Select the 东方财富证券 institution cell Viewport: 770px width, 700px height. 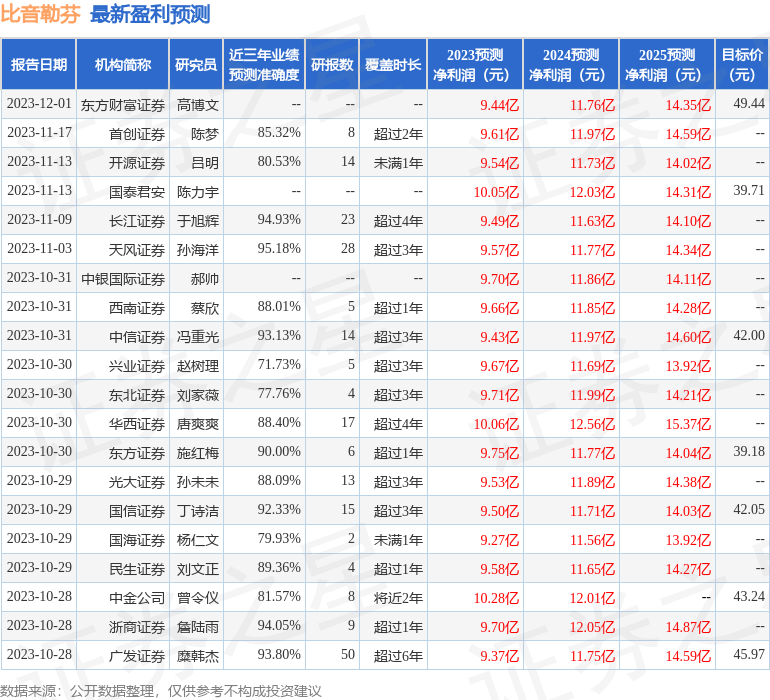point(123,105)
